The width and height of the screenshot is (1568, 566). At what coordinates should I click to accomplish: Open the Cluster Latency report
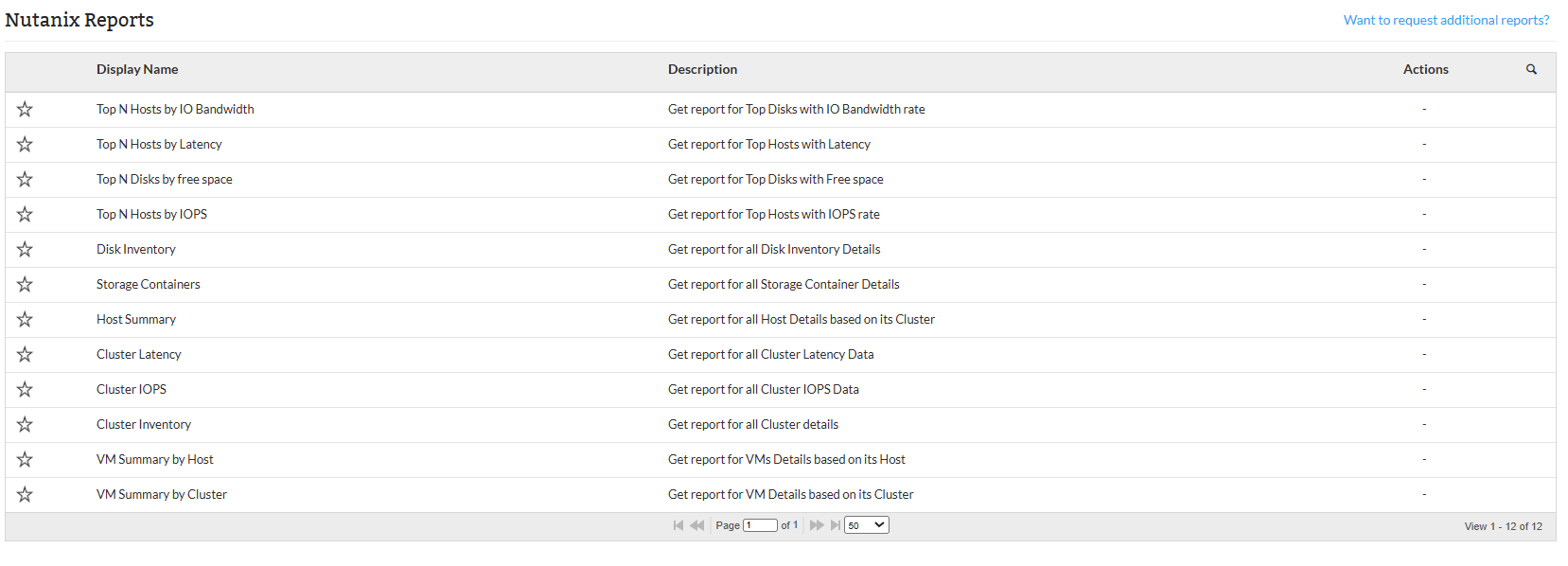[139, 355]
